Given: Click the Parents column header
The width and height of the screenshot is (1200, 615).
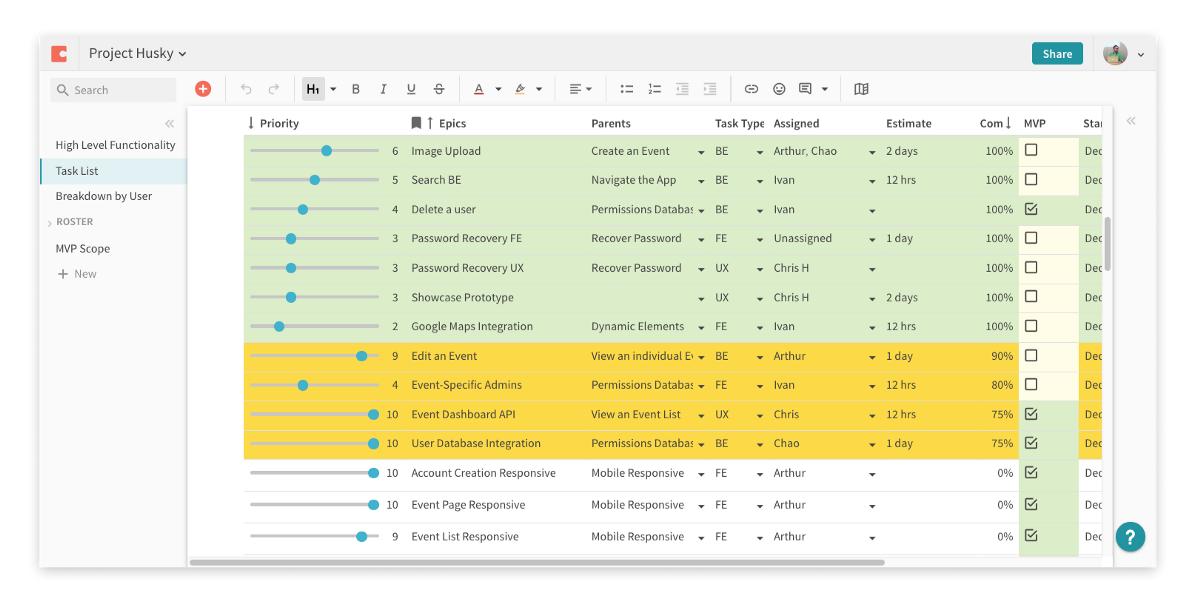Looking at the screenshot, I should (x=611, y=123).
